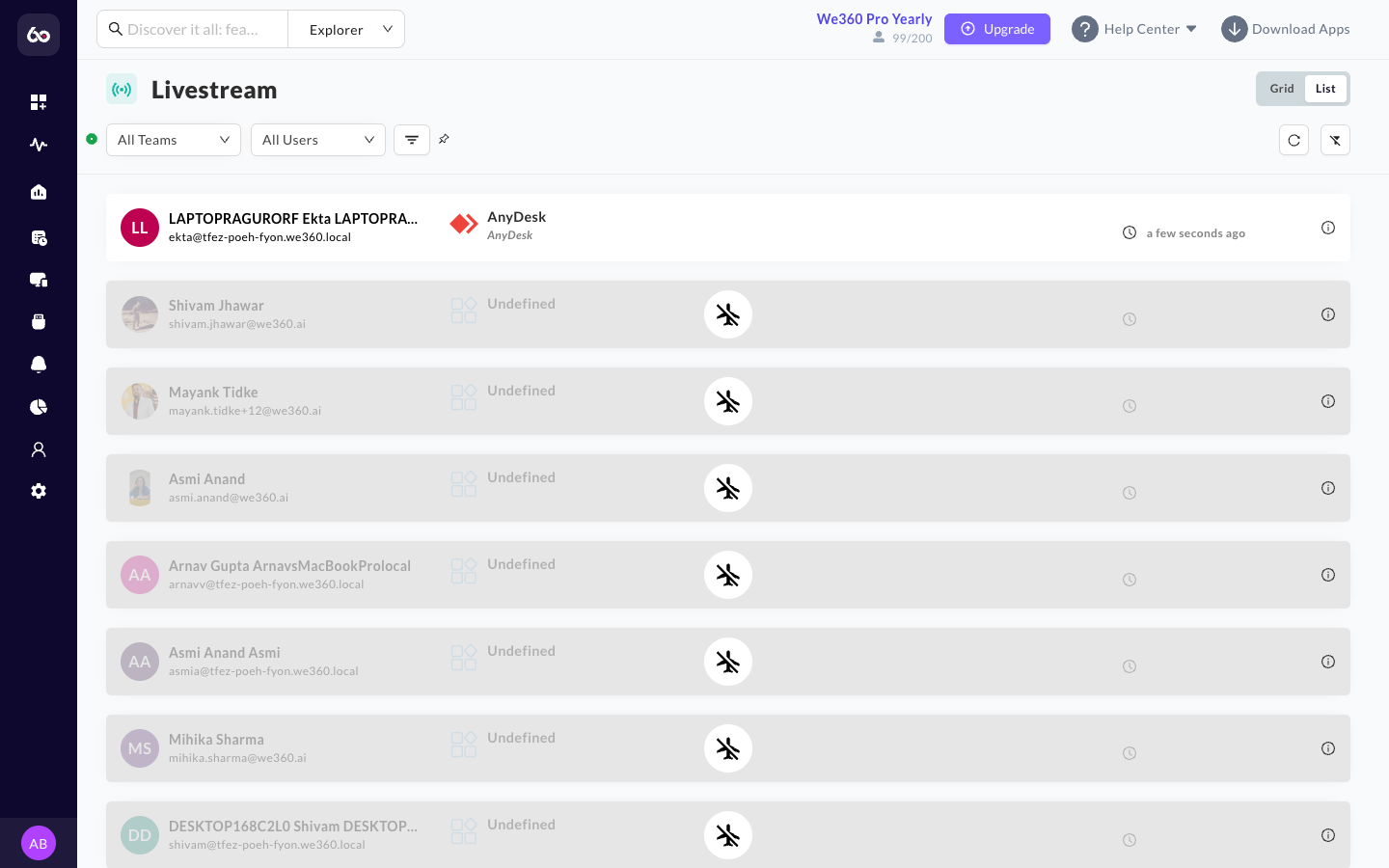This screenshot has height=868, width=1389.
Task: Click the pin icon beside the filter button
Action: click(x=444, y=139)
